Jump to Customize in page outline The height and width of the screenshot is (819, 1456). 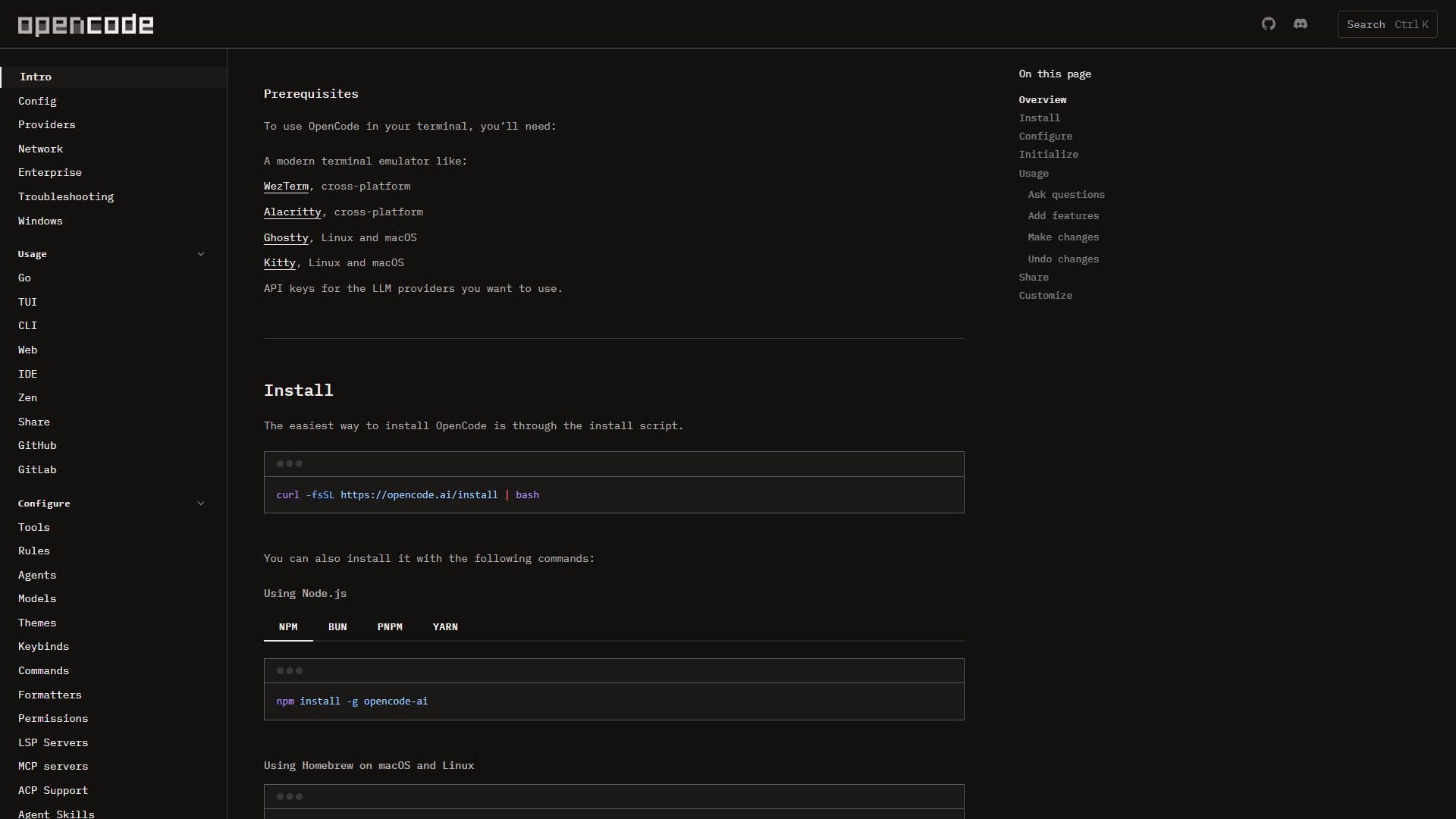coord(1045,295)
